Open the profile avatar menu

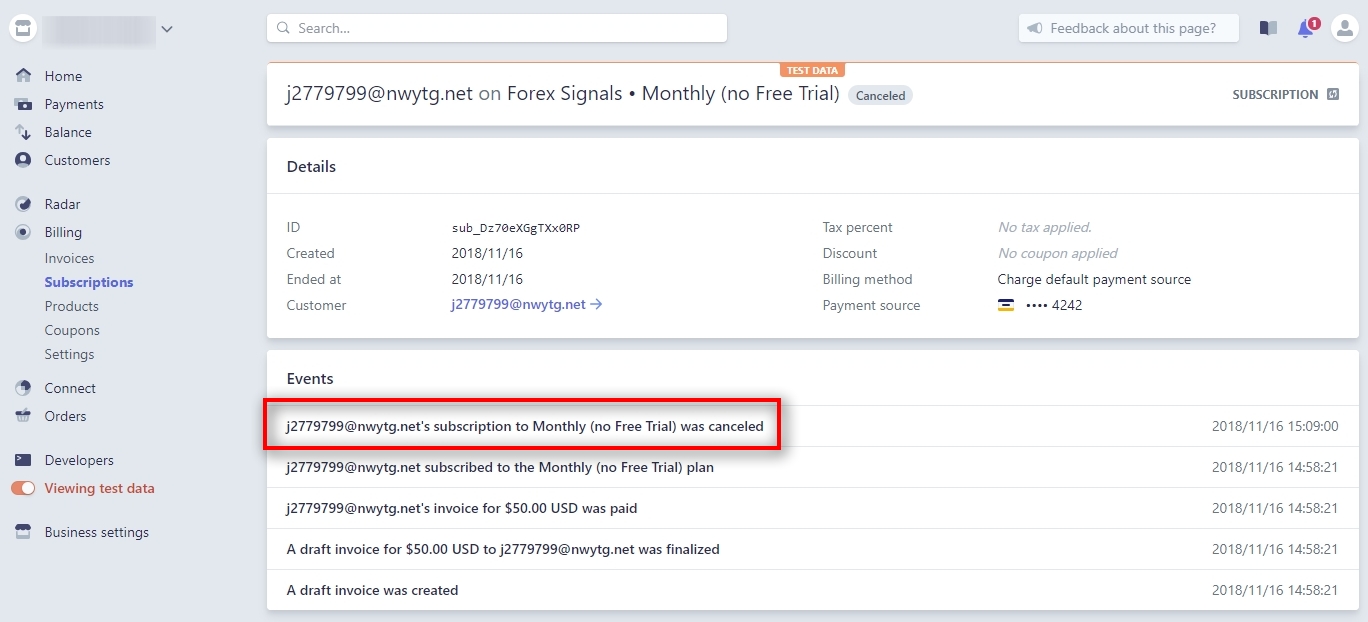coord(1345,28)
